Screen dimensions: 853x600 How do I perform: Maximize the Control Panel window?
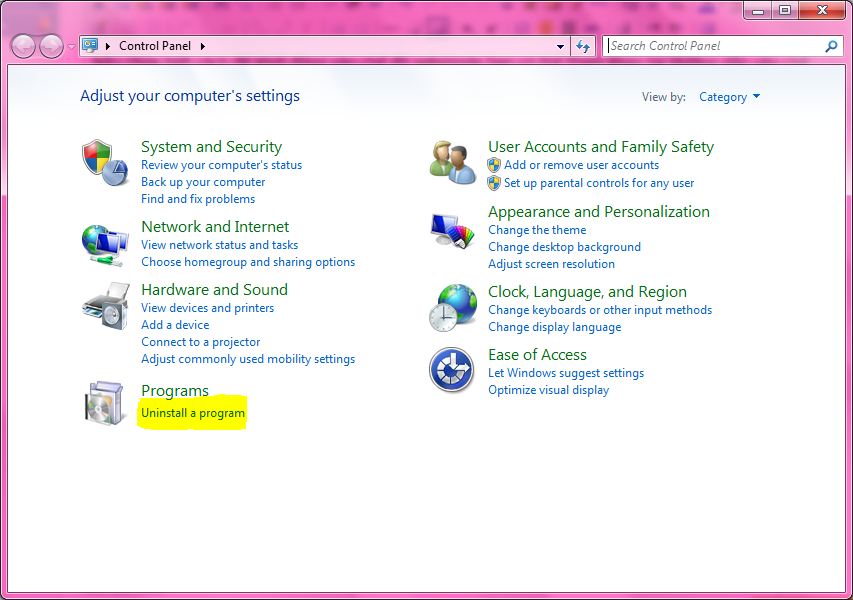[x=785, y=10]
